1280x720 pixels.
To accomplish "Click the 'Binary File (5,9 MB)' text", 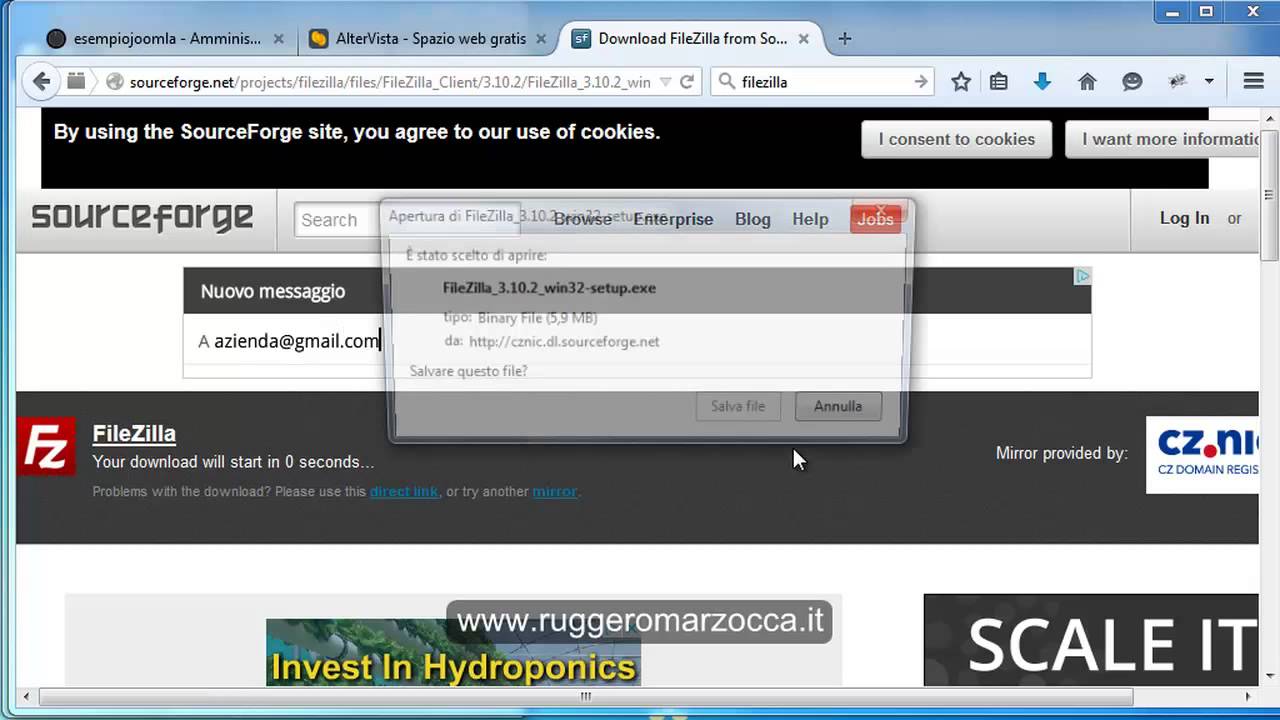I will [x=537, y=318].
